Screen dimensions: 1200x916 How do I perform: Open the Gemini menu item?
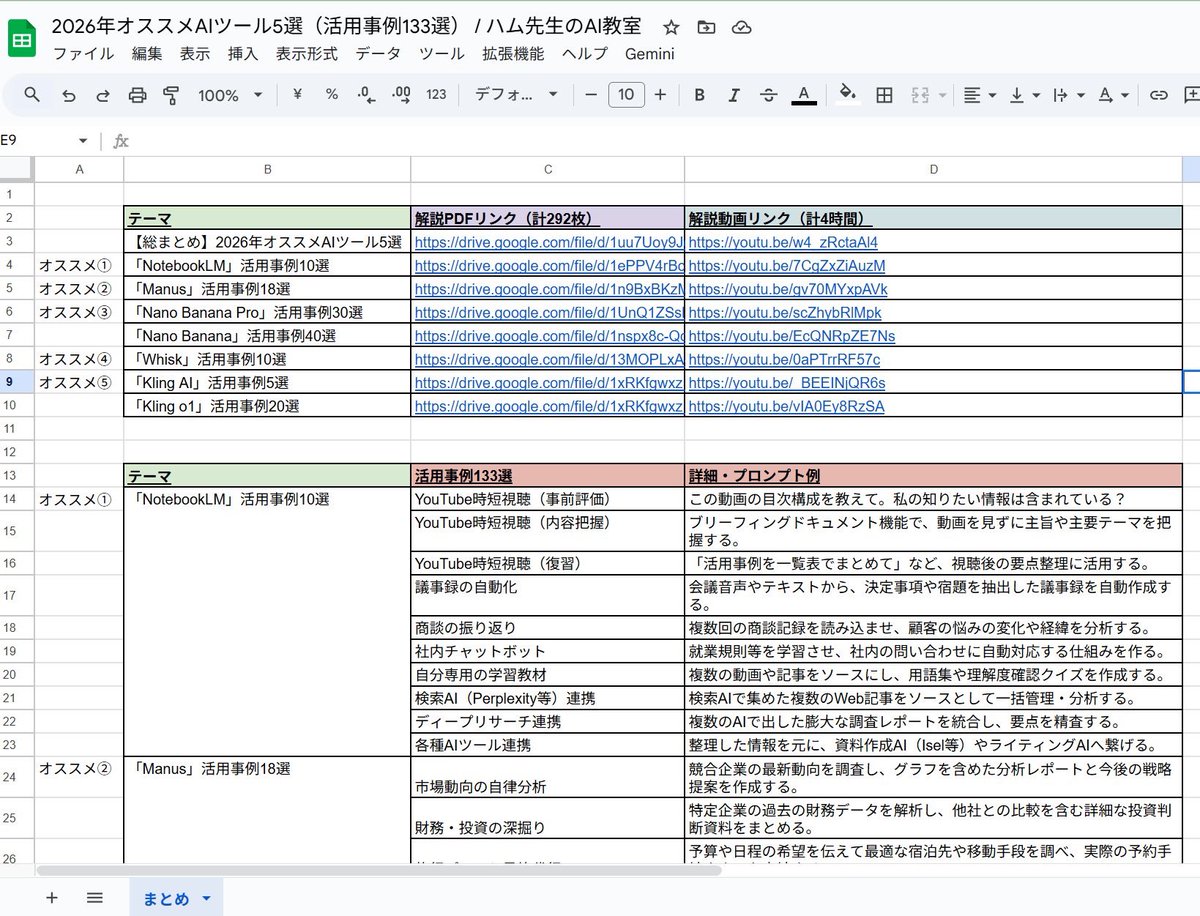[x=649, y=54]
